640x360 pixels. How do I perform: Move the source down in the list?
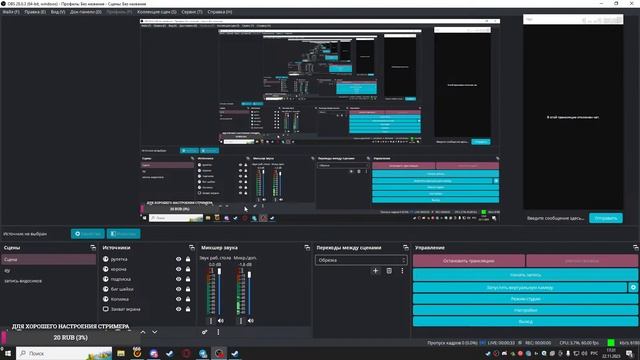155,332
